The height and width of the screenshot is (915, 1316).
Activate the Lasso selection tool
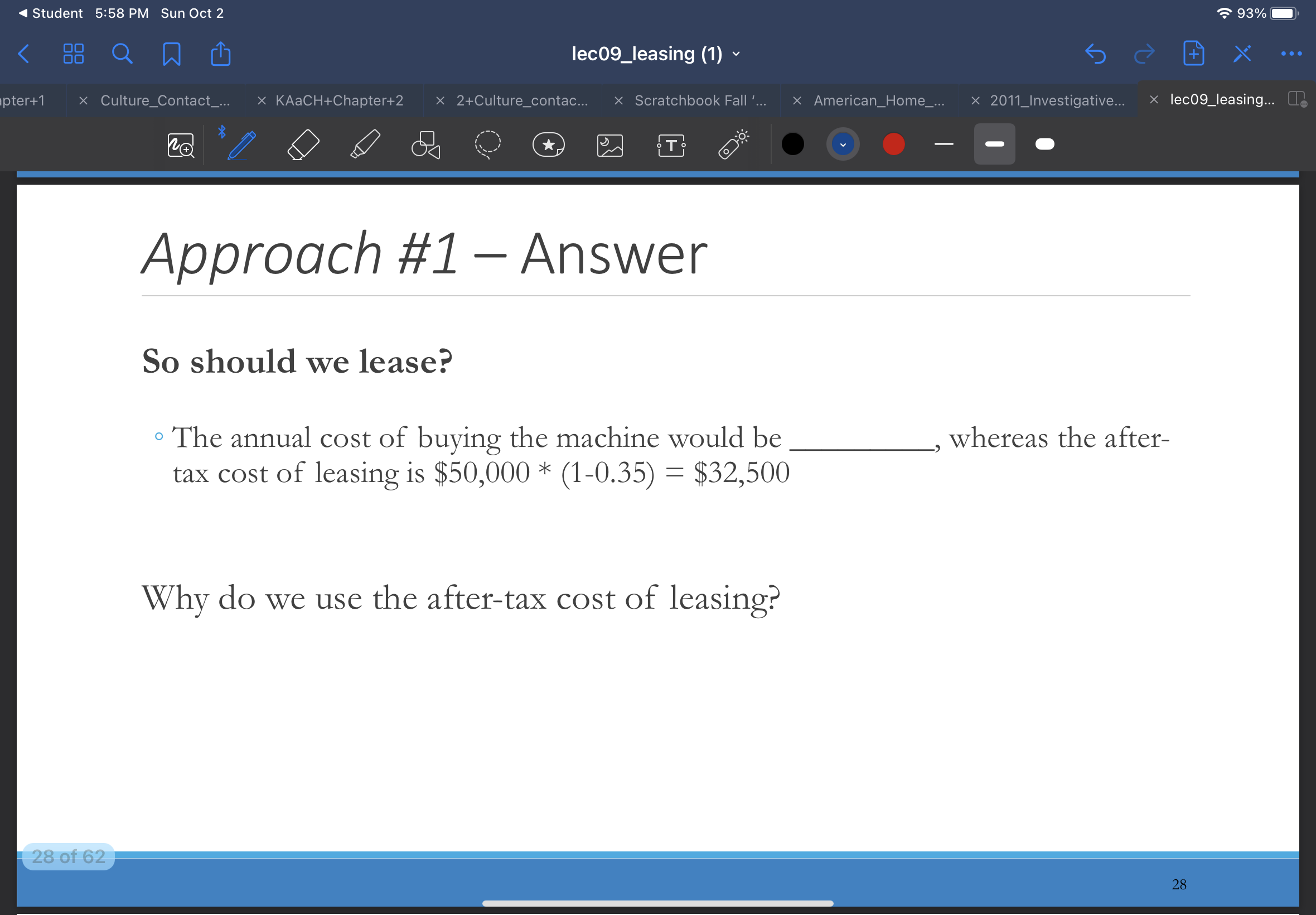click(x=487, y=144)
